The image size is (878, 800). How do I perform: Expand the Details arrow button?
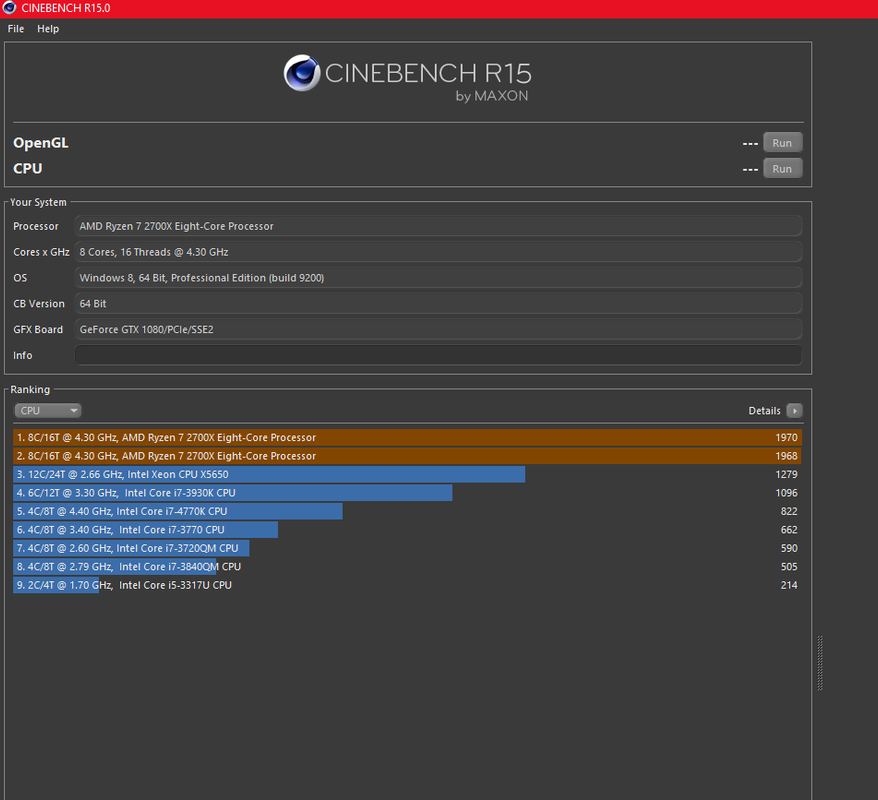(794, 410)
